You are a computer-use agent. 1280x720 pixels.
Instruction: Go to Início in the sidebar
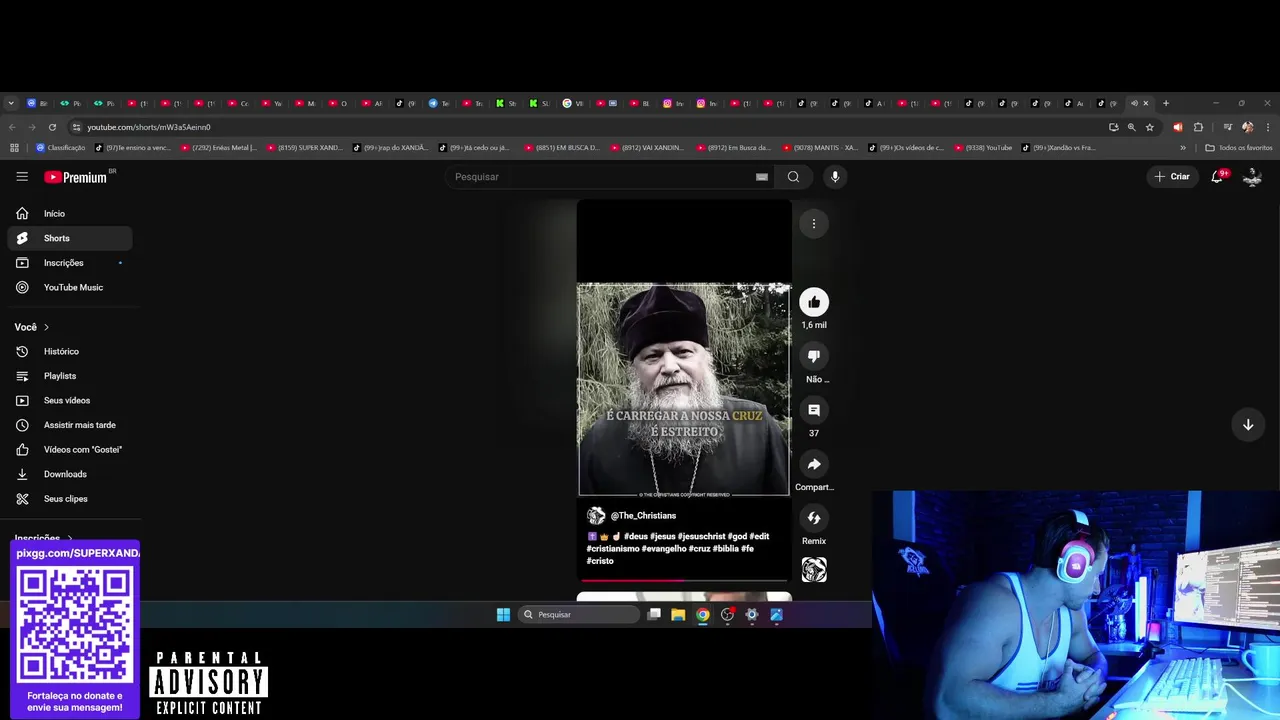pos(70,214)
